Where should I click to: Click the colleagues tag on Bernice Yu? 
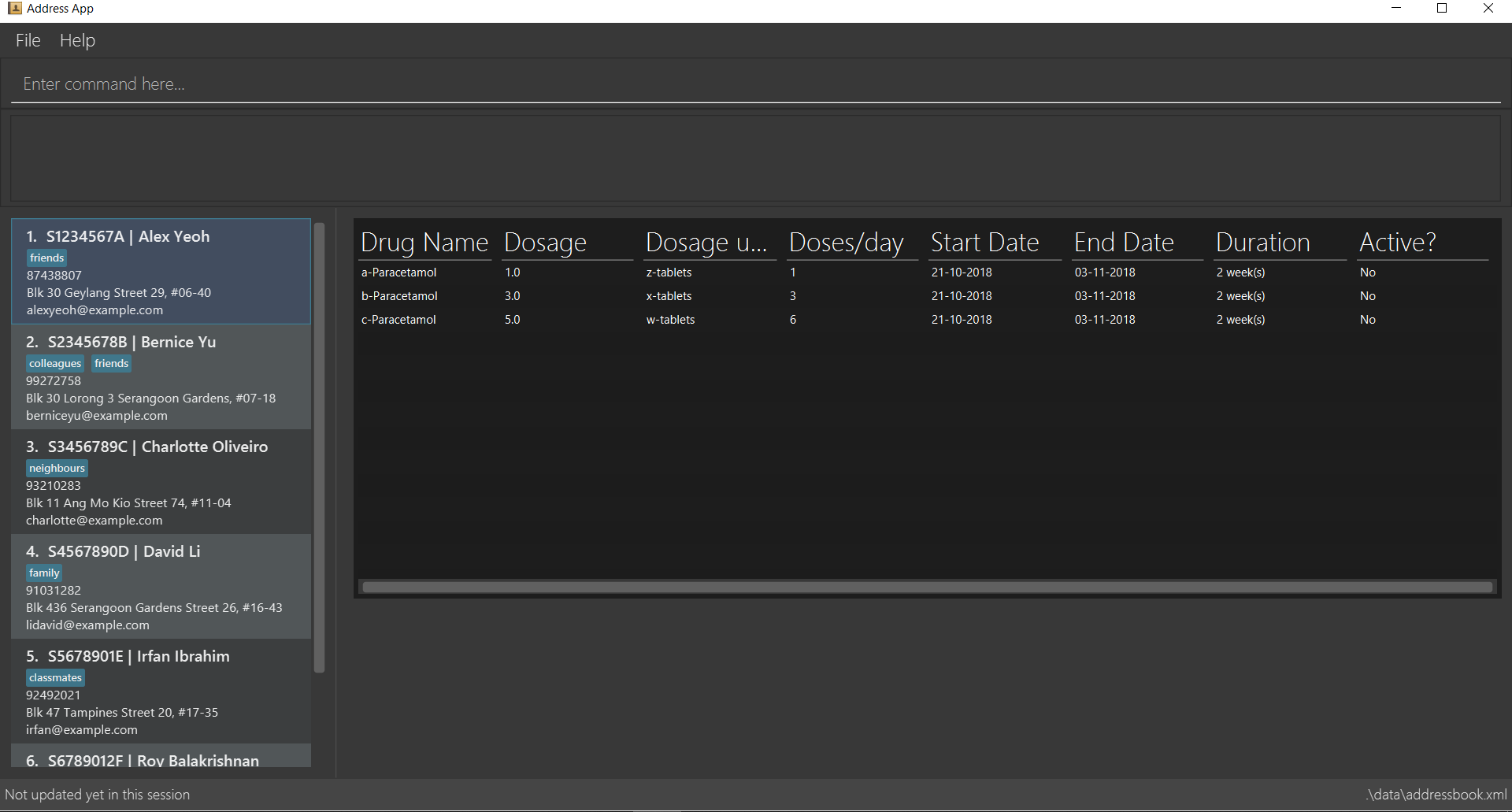click(55, 363)
